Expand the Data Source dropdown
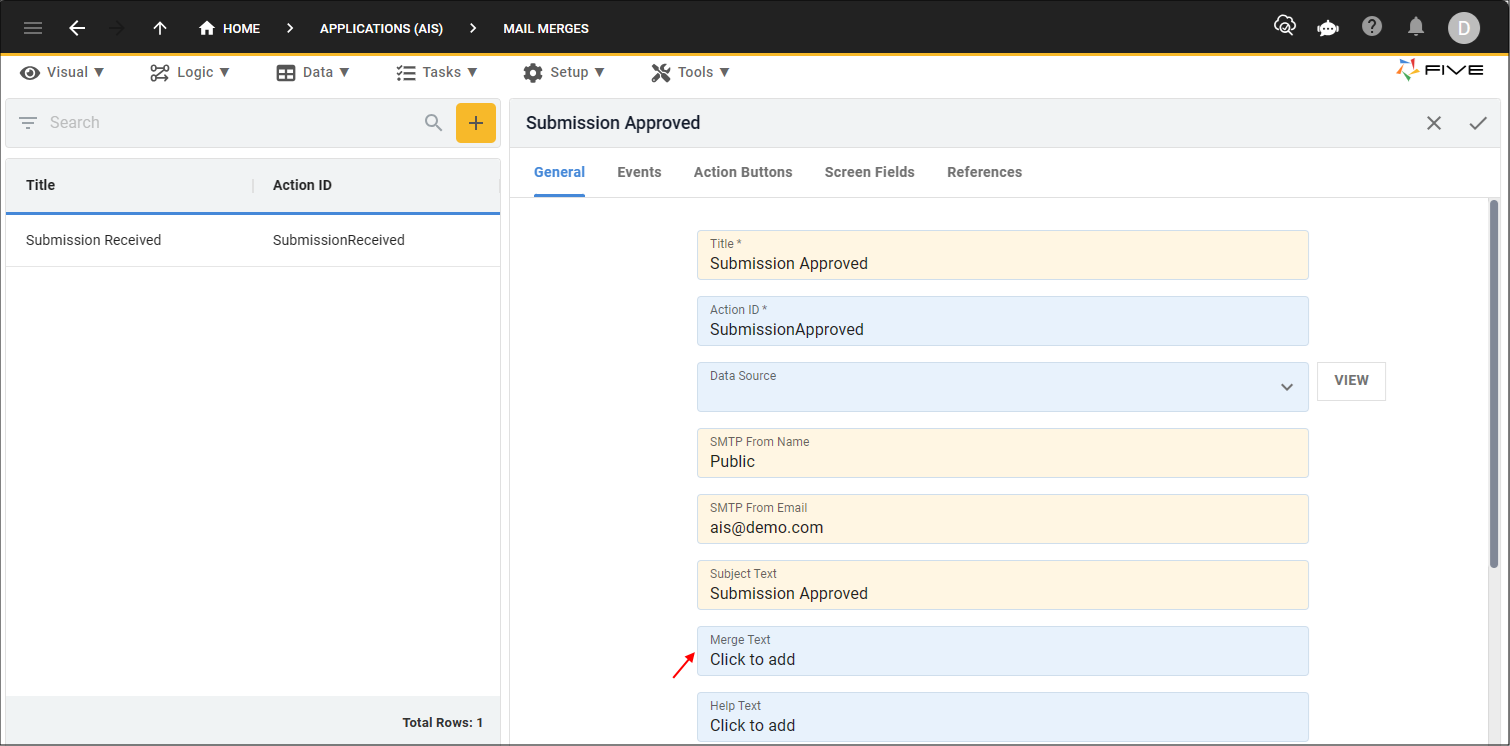 click(1287, 387)
